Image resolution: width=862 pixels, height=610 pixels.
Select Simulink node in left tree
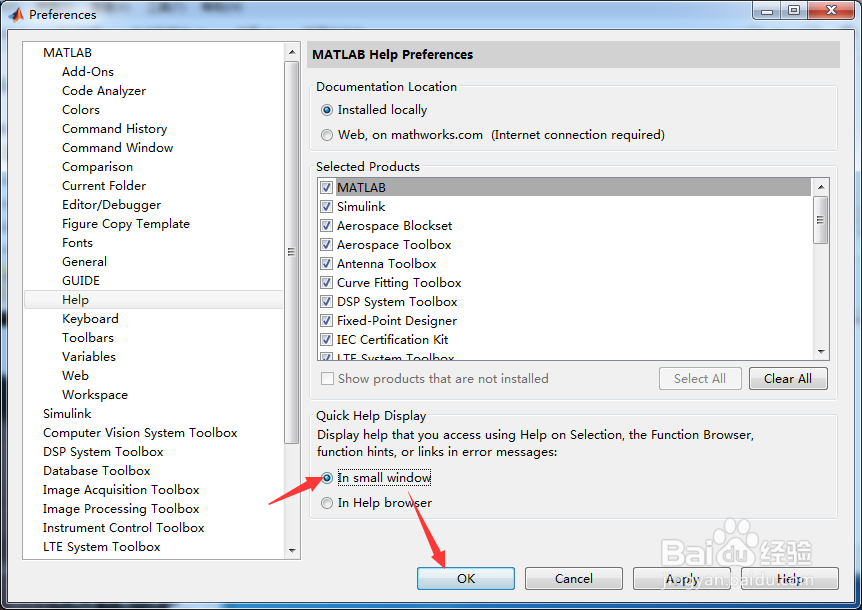(67, 414)
